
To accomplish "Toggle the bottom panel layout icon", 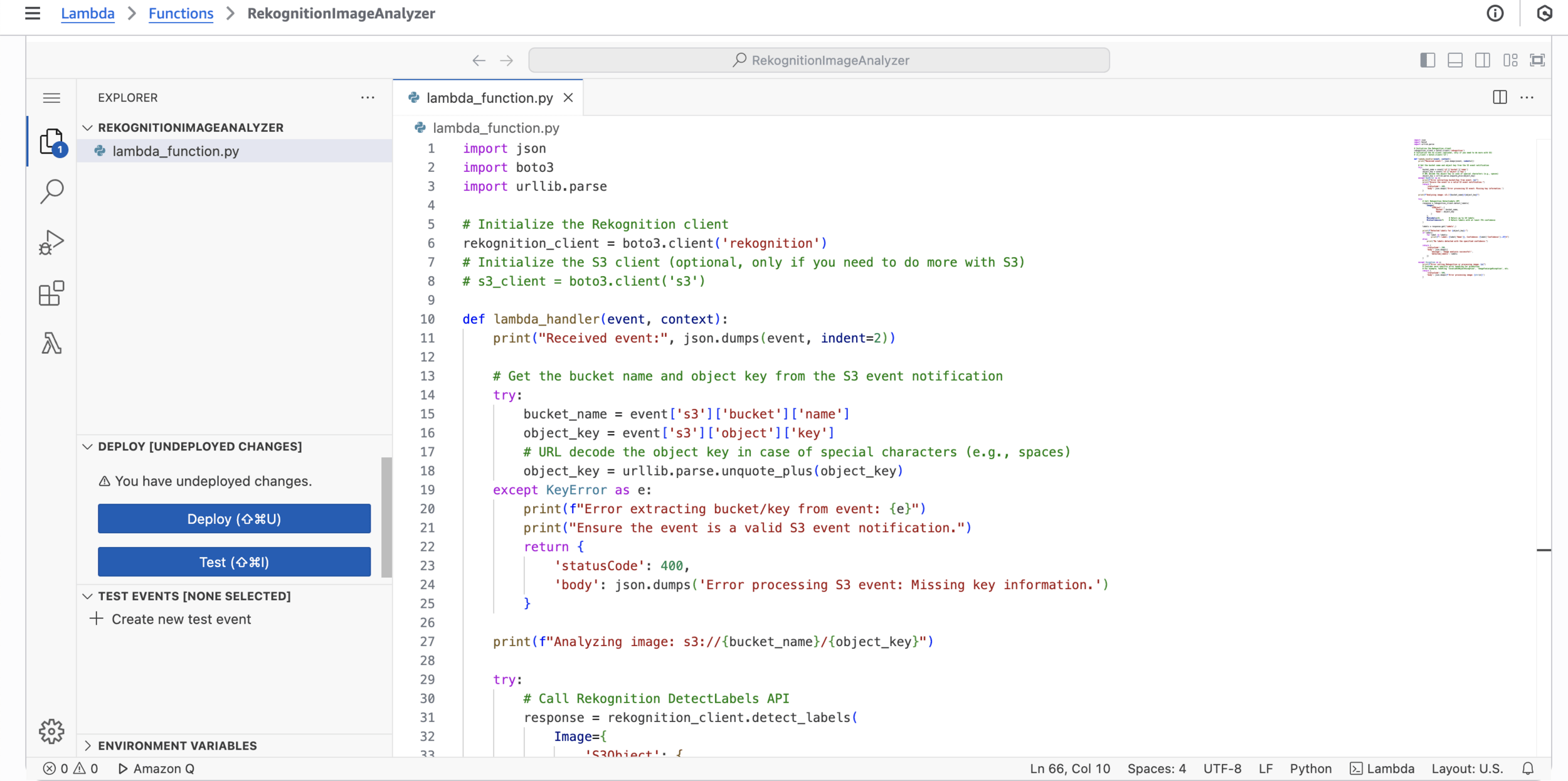I will [x=1455, y=60].
